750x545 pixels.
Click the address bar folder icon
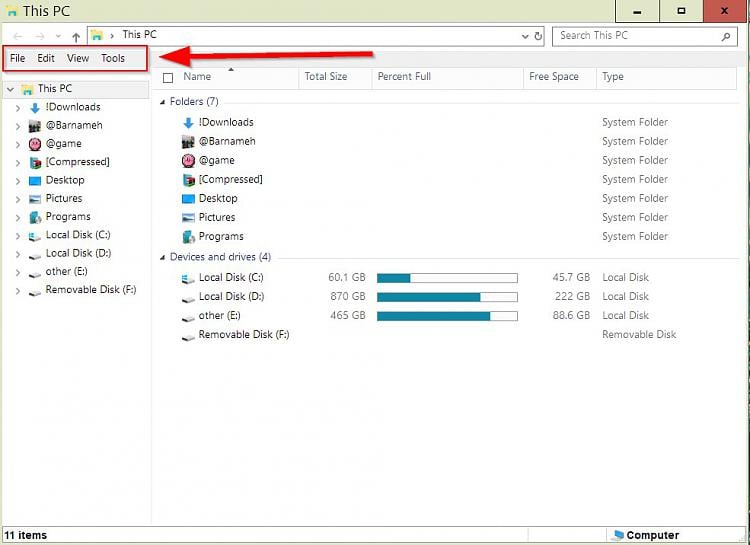[97, 35]
